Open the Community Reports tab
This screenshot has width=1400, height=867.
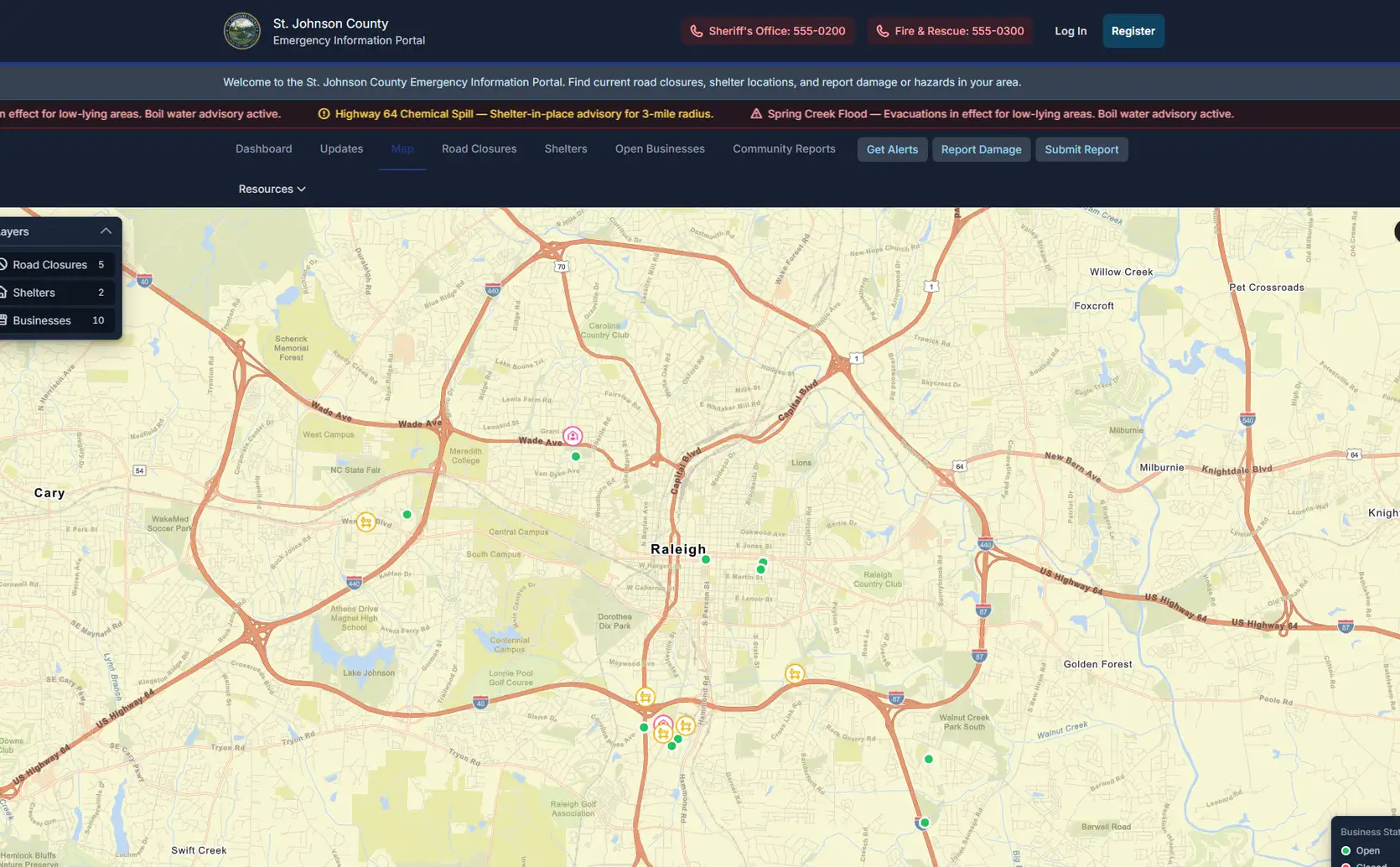tap(784, 149)
